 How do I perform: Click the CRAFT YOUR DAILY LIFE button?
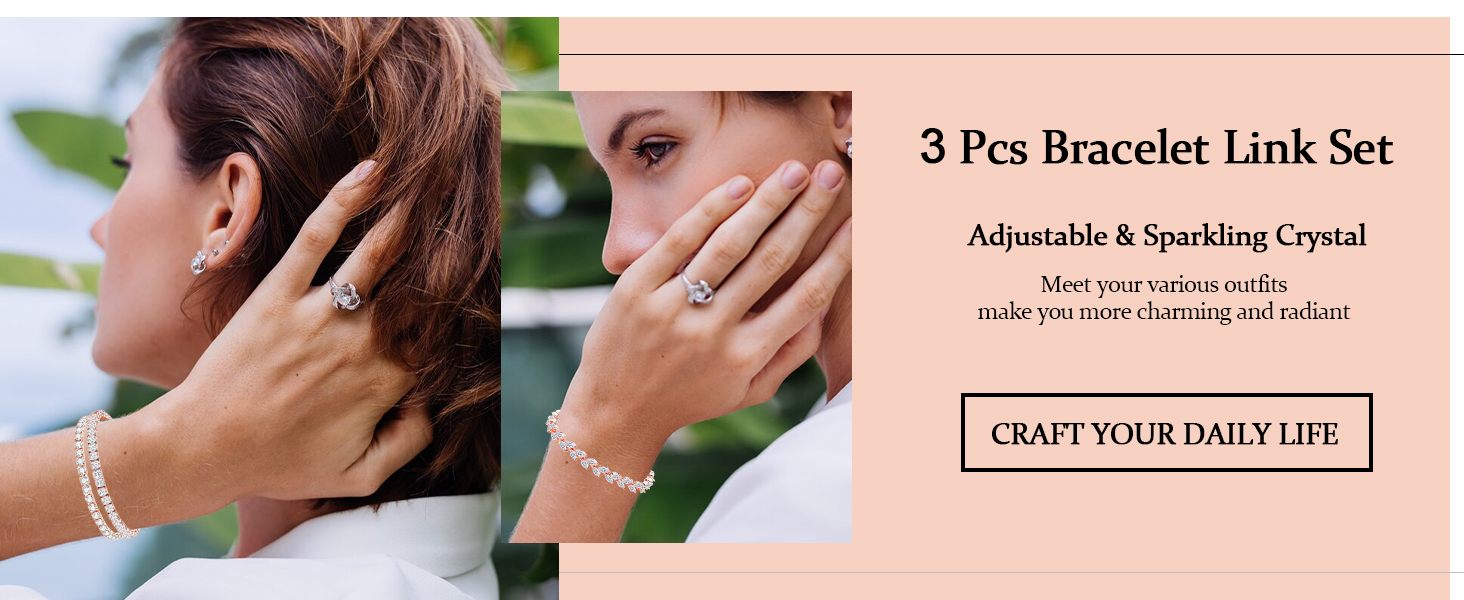tap(1166, 433)
